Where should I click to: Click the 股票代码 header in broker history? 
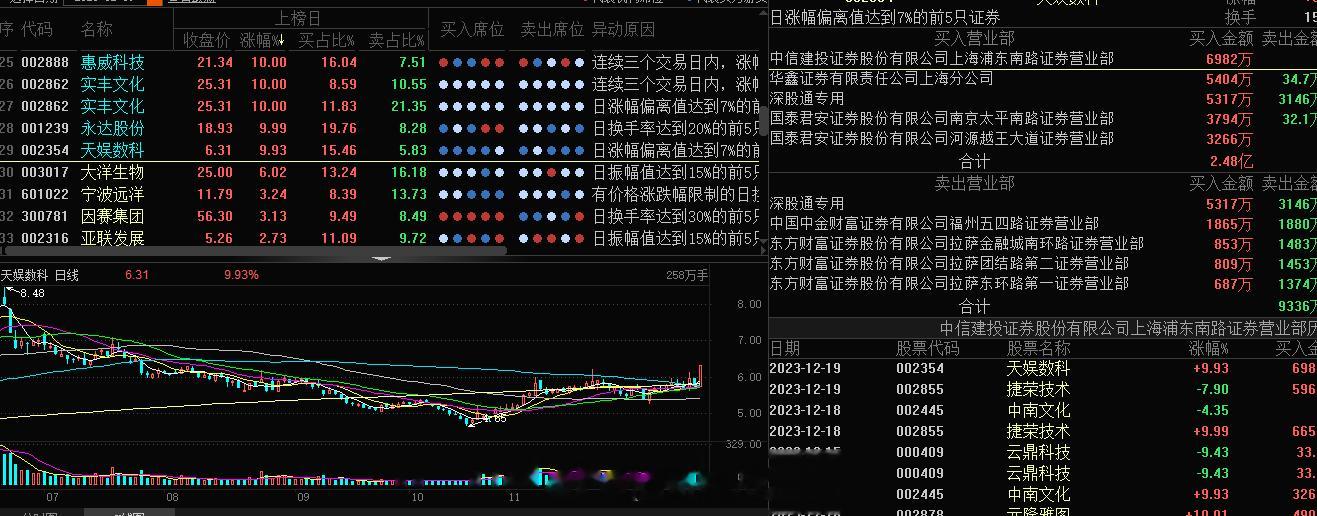tap(927, 348)
